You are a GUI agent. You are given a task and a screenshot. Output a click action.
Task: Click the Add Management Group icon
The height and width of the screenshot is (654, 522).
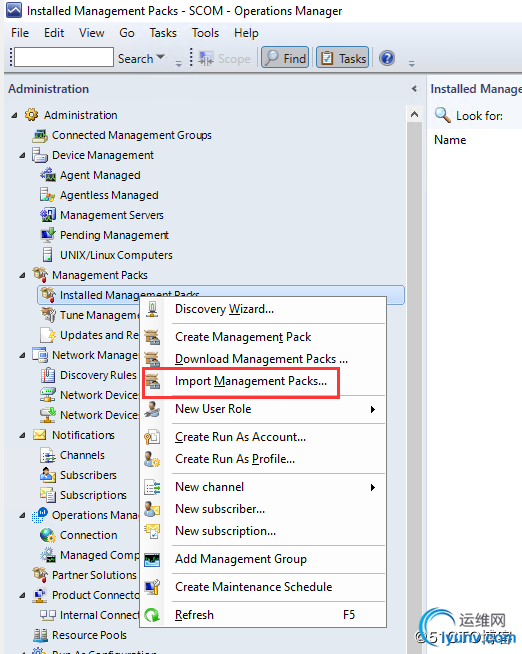click(x=152, y=559)
